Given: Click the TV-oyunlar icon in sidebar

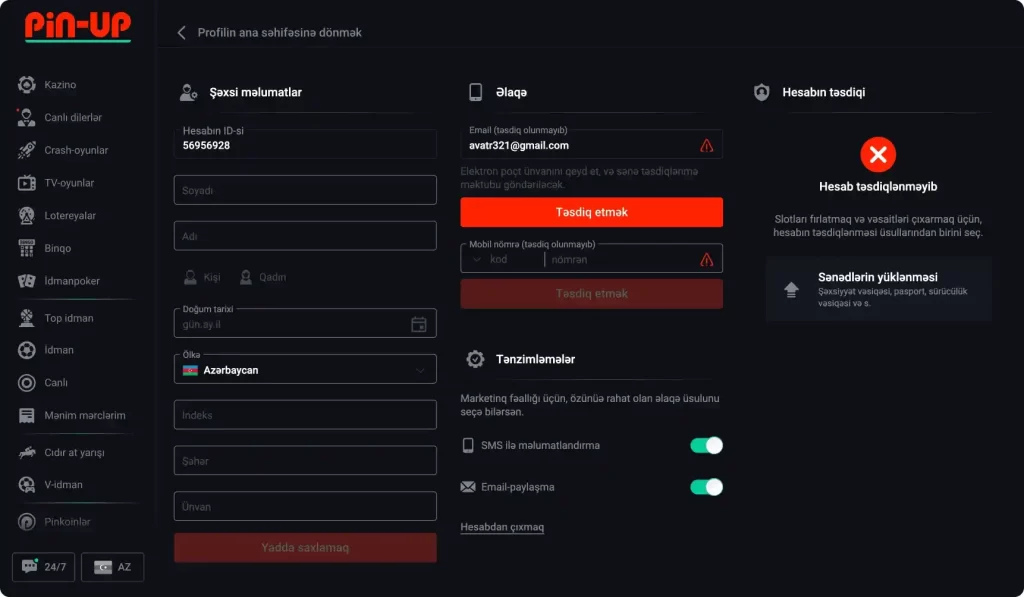Looking at the screenshot, I should 27,183.
